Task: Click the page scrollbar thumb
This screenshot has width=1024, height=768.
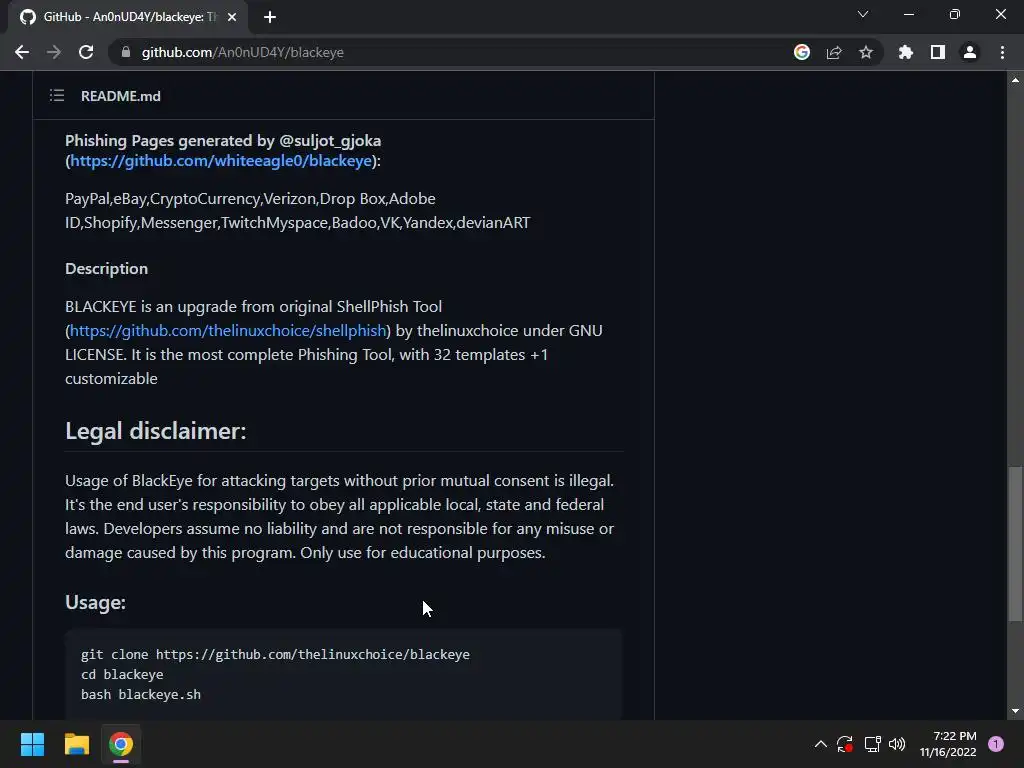Action: (x=1015, y=543)
